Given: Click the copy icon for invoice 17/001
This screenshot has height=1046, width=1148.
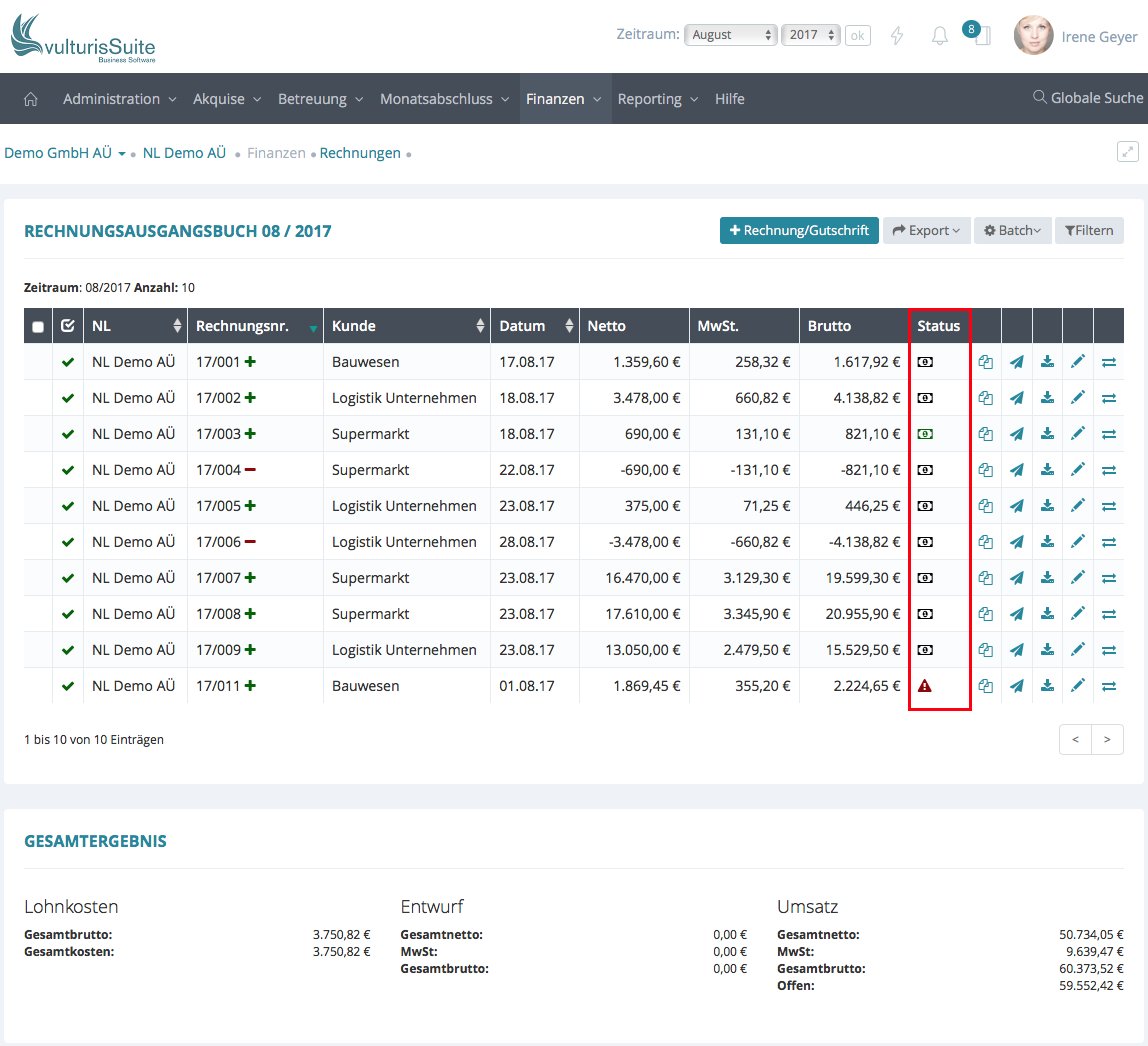Looking at the screenshot, I should point(986,362).
